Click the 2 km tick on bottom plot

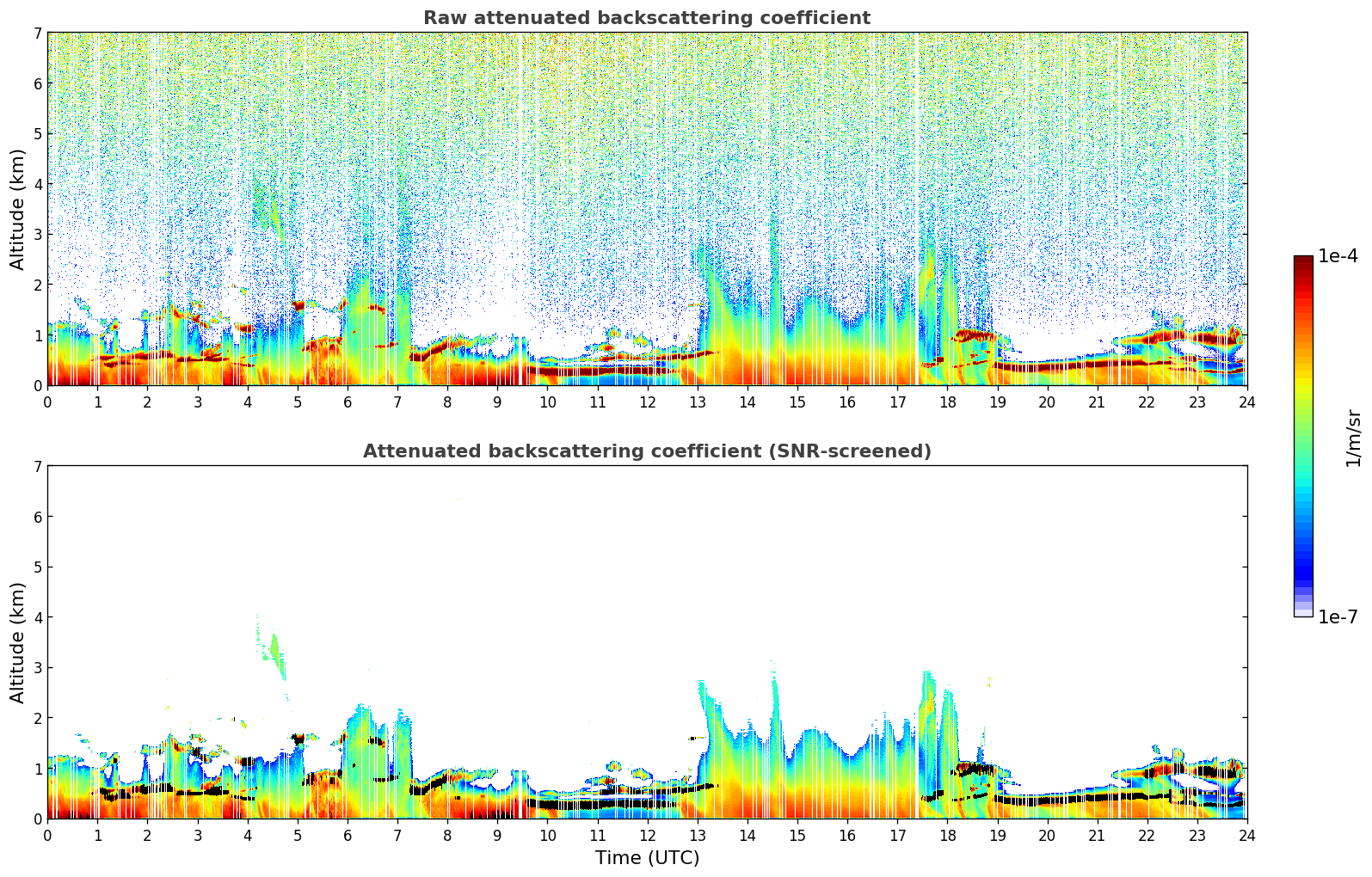[x=37, y=718]
